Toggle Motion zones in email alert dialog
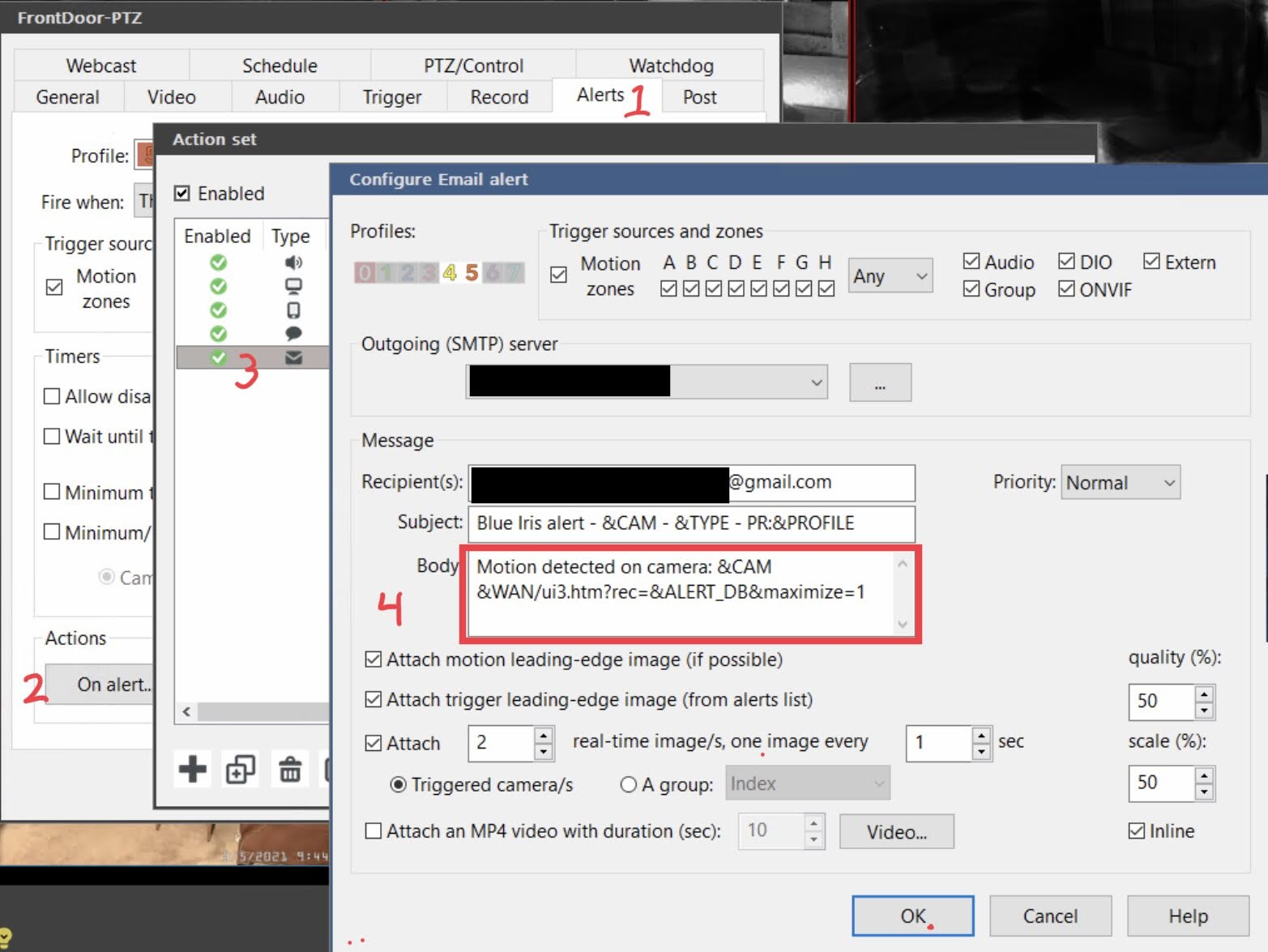The height and width of the screenshot is (952, 1268). 558,275
